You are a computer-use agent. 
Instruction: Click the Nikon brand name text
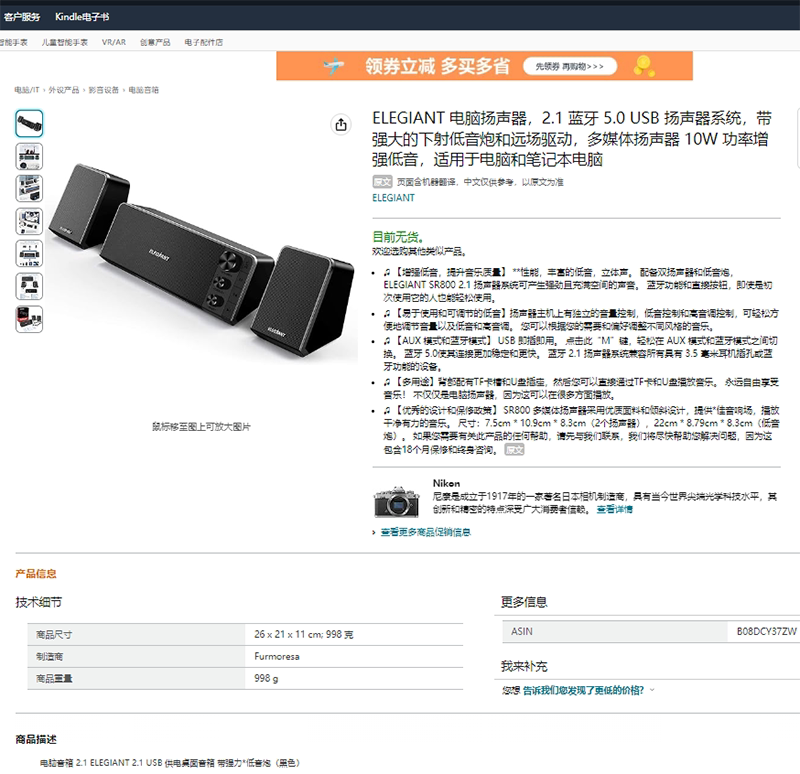[446, 483]
